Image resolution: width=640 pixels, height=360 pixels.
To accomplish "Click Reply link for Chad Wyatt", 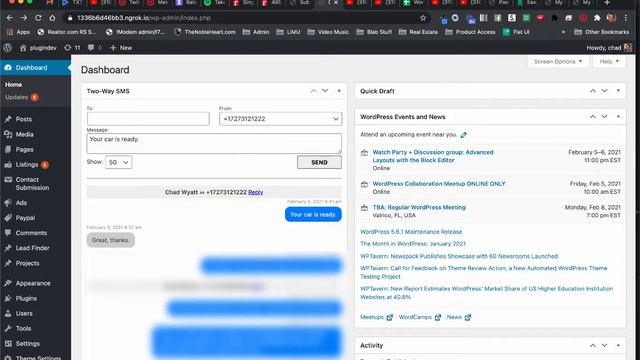I will (256, 192).
